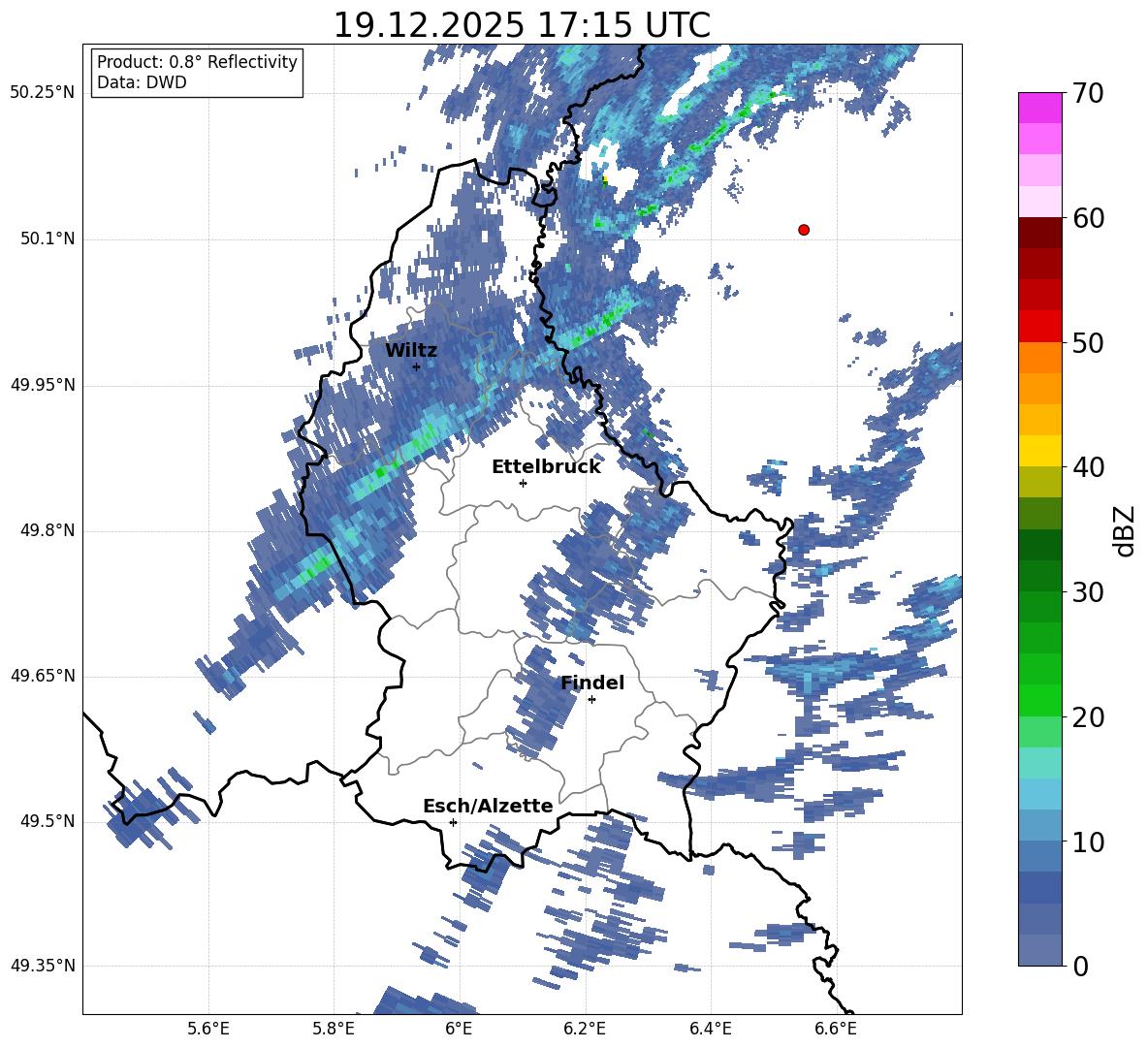Click the yellow colorbar segment above 40
This screenshot has width=1148, height=1048.
1039,451
